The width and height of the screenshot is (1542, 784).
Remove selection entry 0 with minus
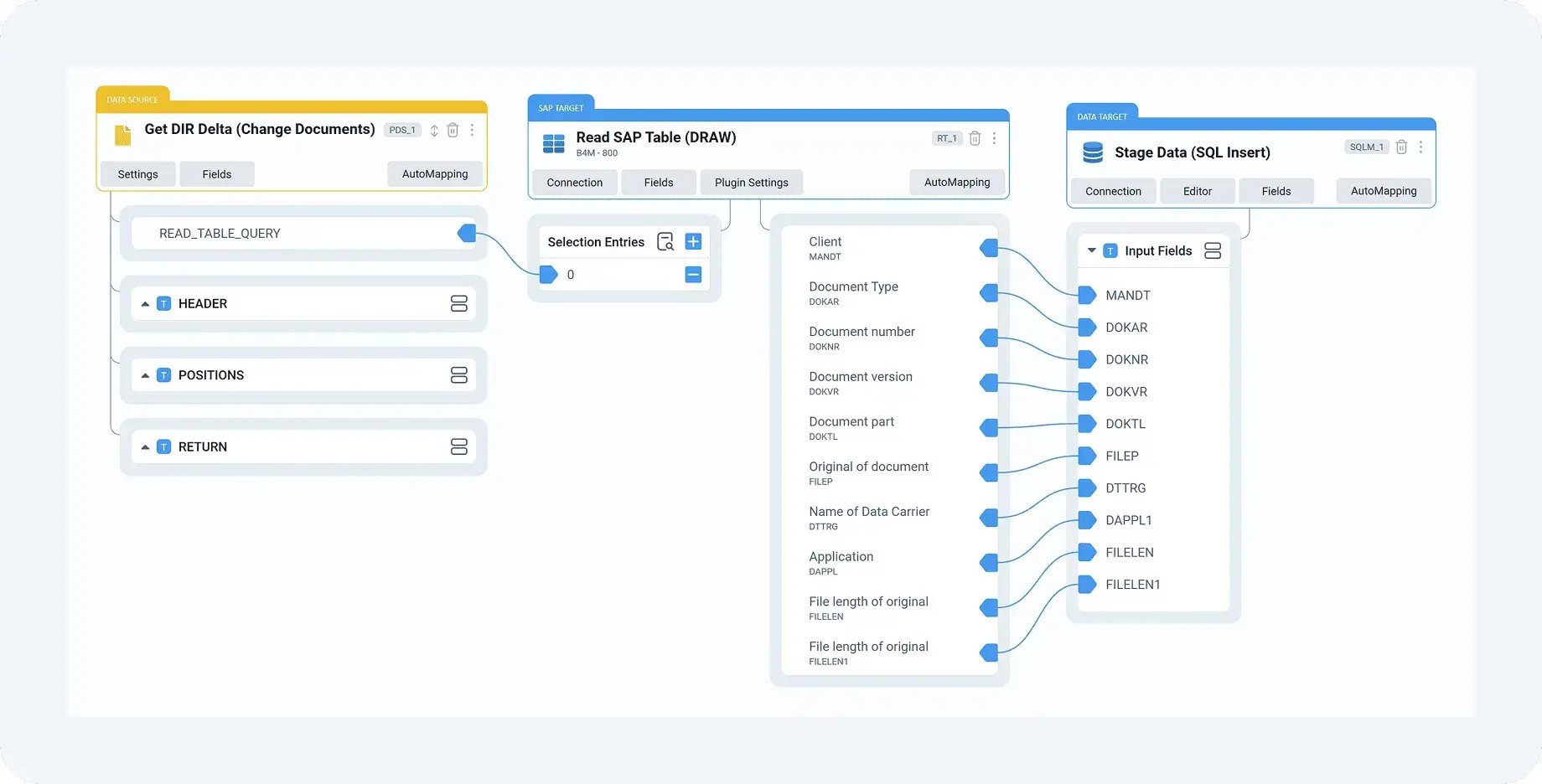click(x=693, y=275)
